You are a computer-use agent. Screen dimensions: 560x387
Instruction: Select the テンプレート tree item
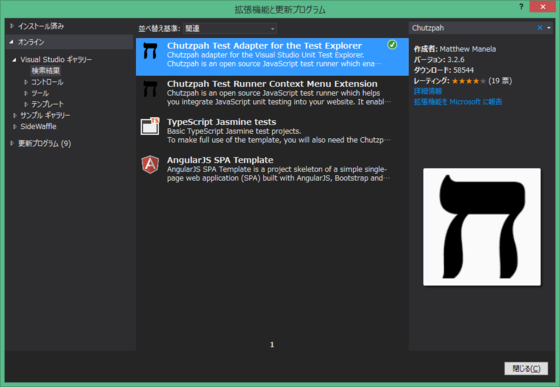click(47, 104)
